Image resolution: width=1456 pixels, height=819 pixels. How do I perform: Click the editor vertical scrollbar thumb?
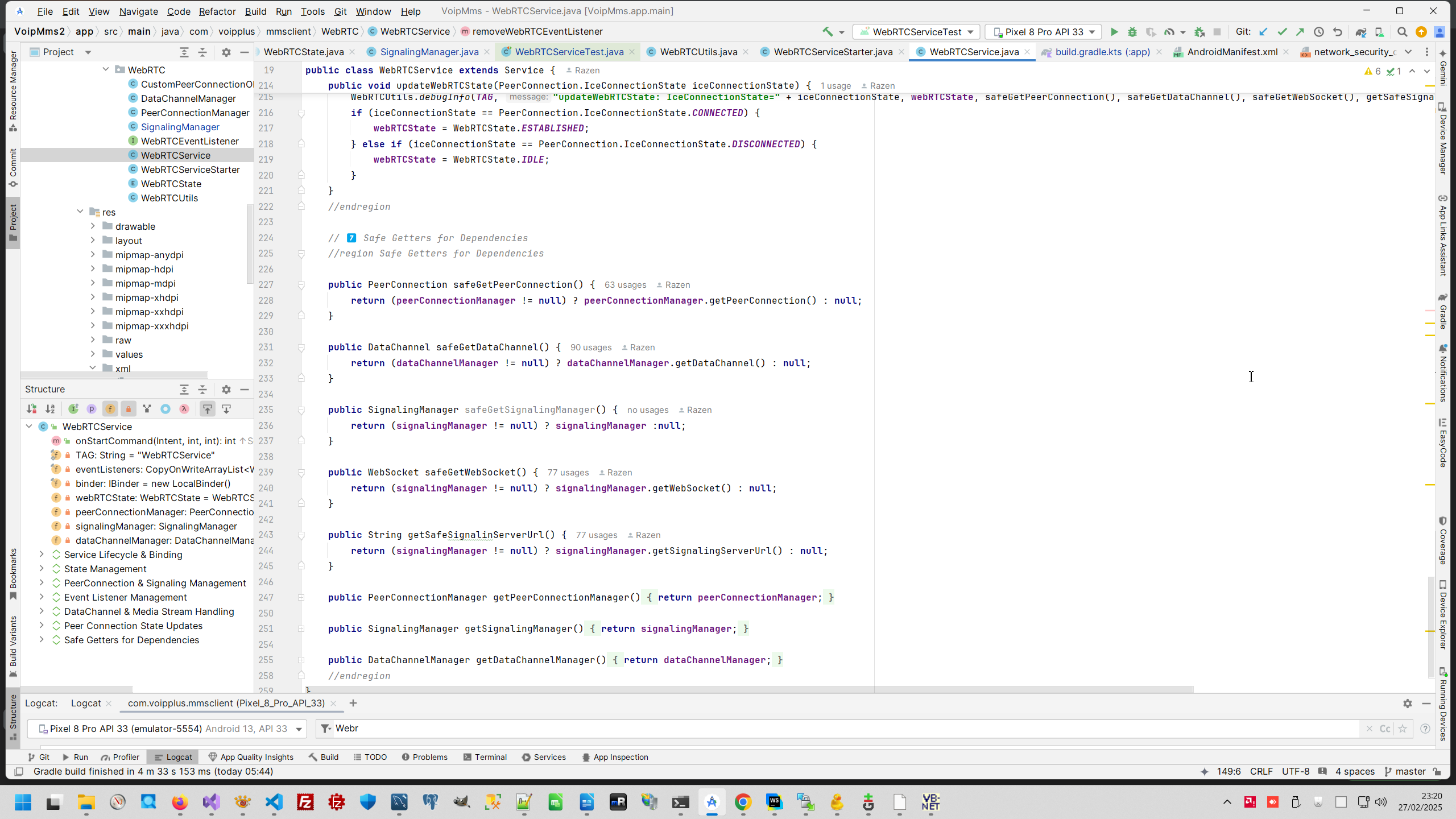1430,626
